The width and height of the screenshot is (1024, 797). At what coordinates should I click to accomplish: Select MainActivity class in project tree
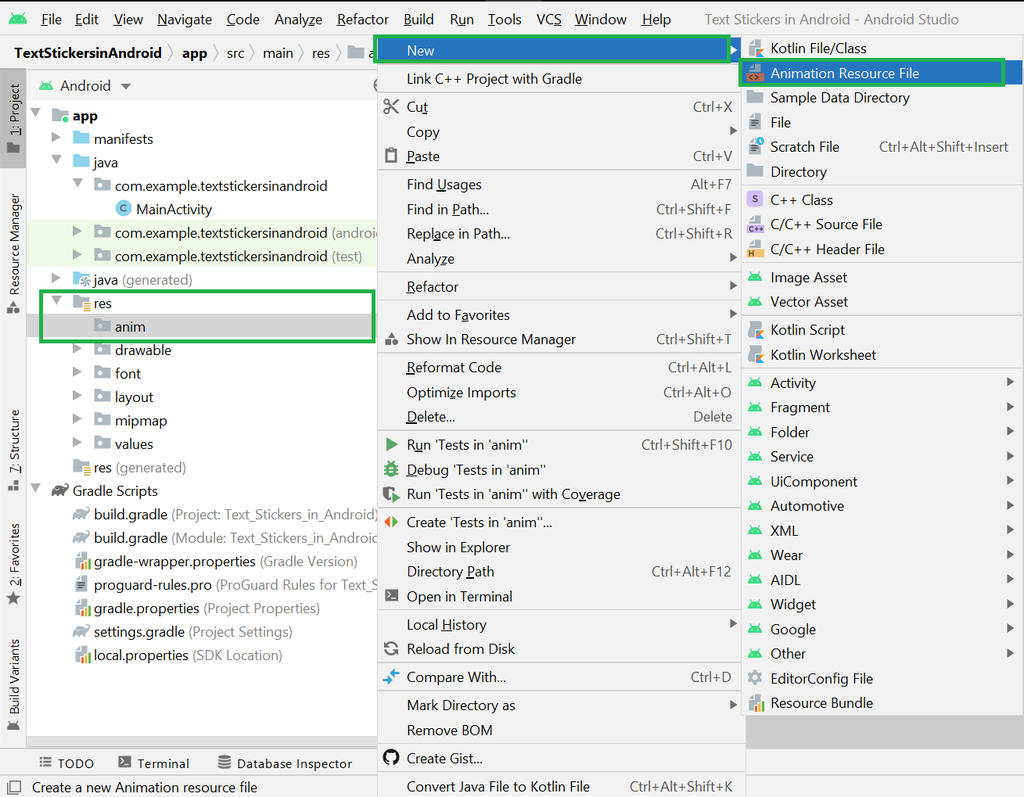(x=174, y=209)
